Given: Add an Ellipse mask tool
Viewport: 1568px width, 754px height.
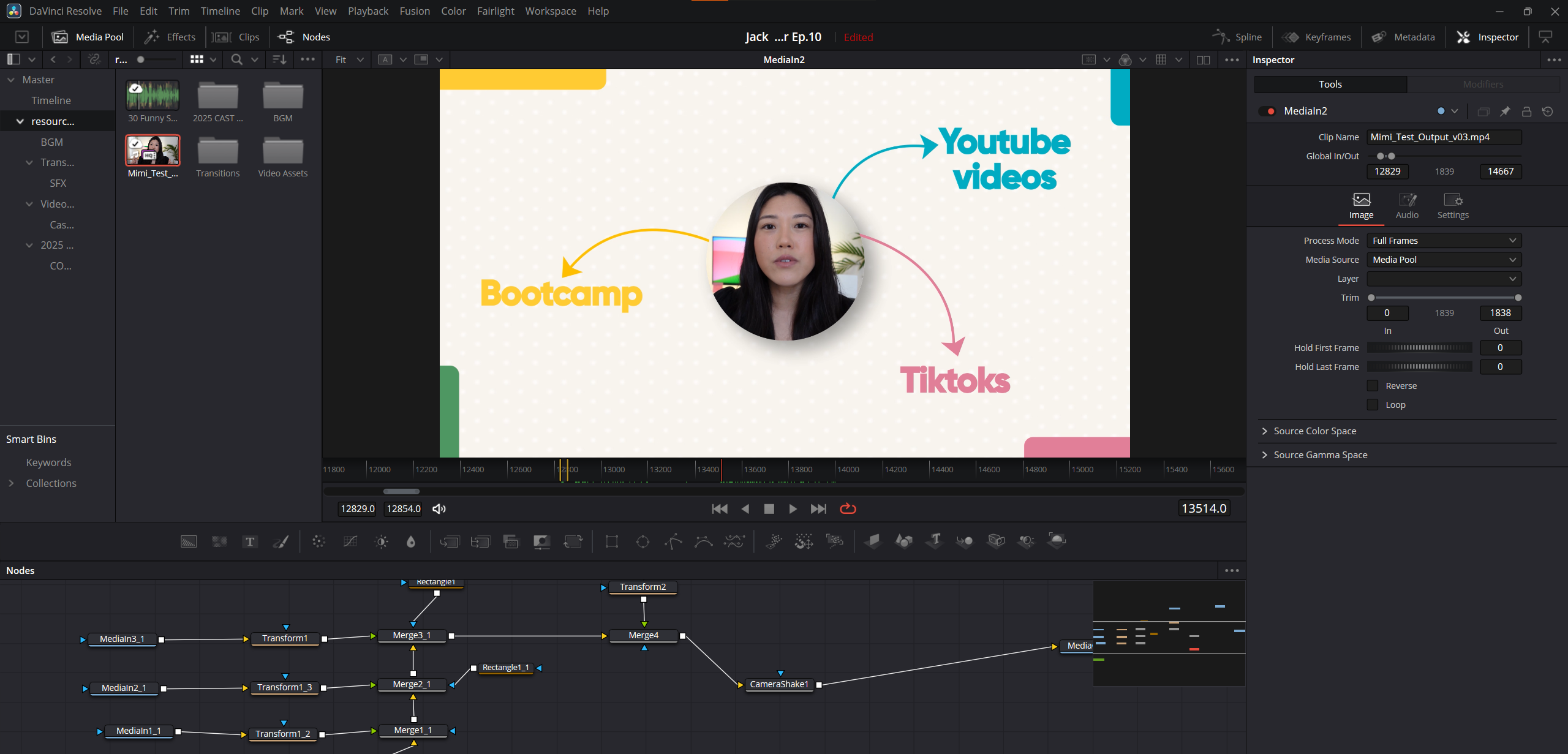Looking at the screenshot, I should coord(643,541).
